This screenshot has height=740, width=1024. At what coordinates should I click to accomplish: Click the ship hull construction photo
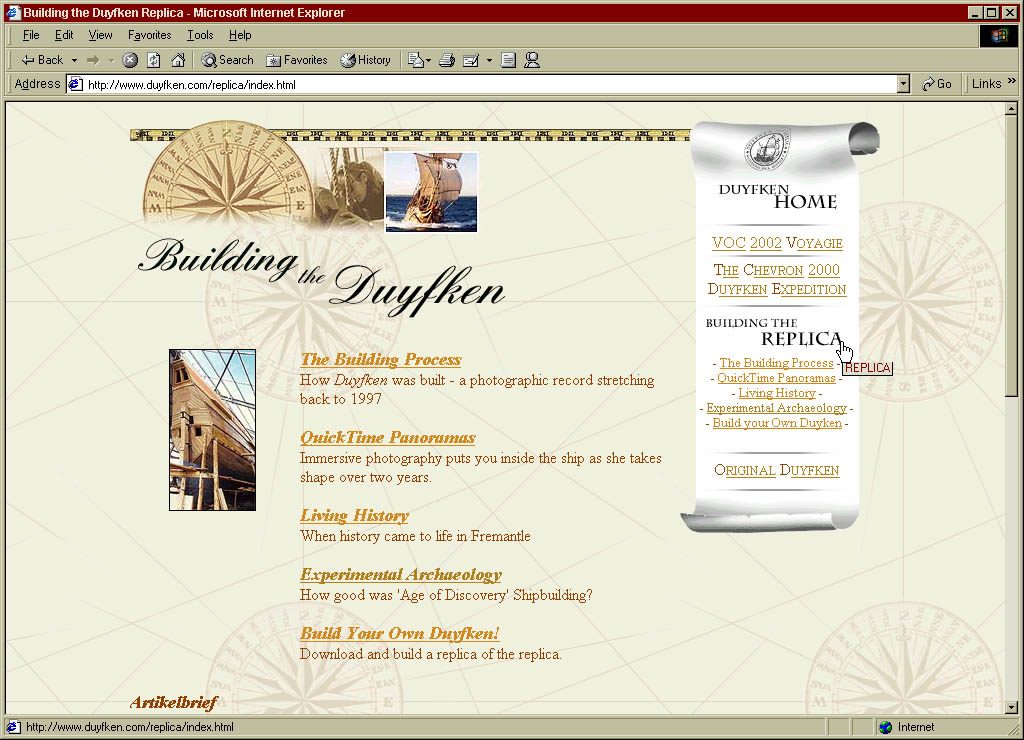coord(212,430)
